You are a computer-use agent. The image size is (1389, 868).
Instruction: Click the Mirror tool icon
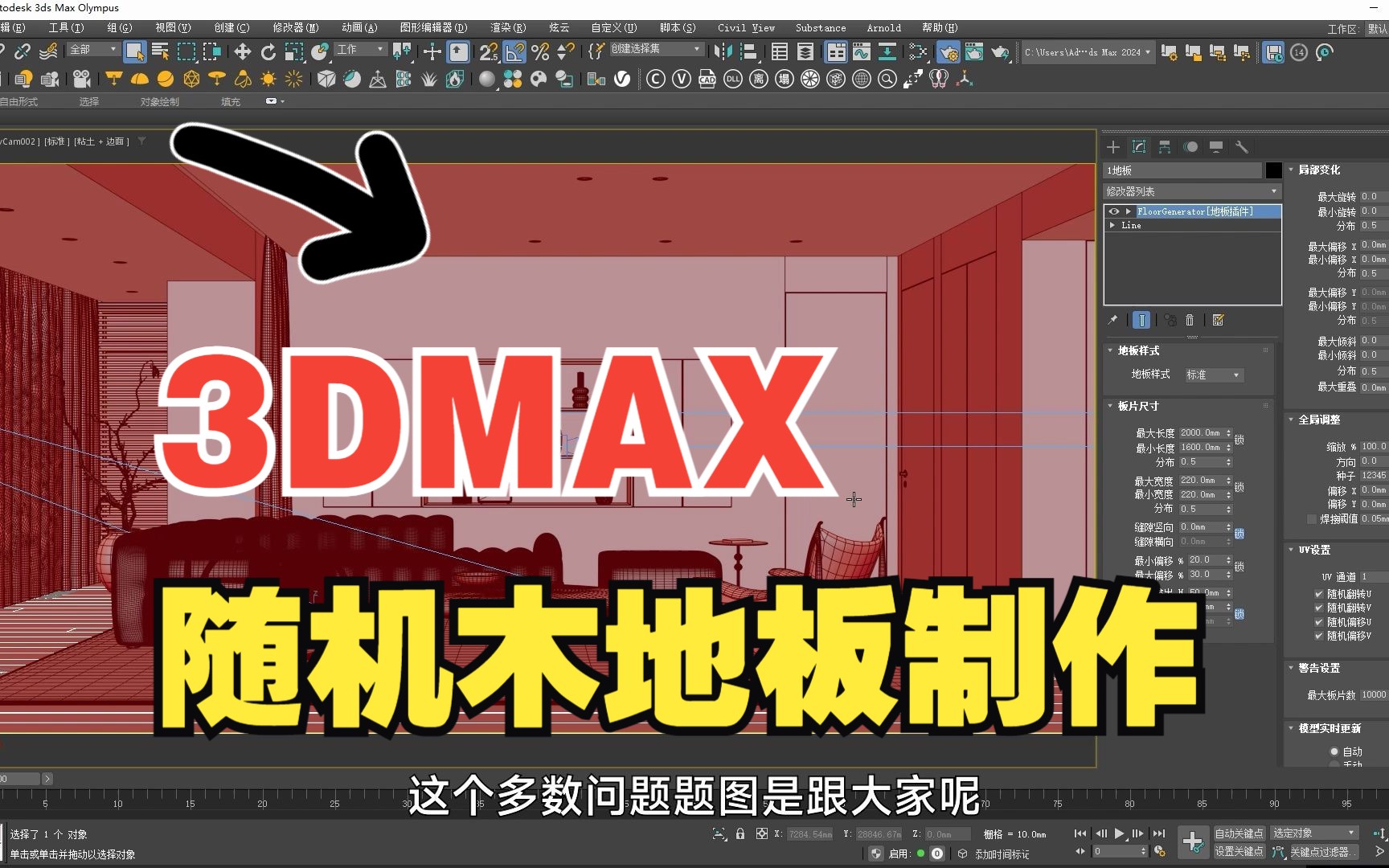tap(723, 52)
